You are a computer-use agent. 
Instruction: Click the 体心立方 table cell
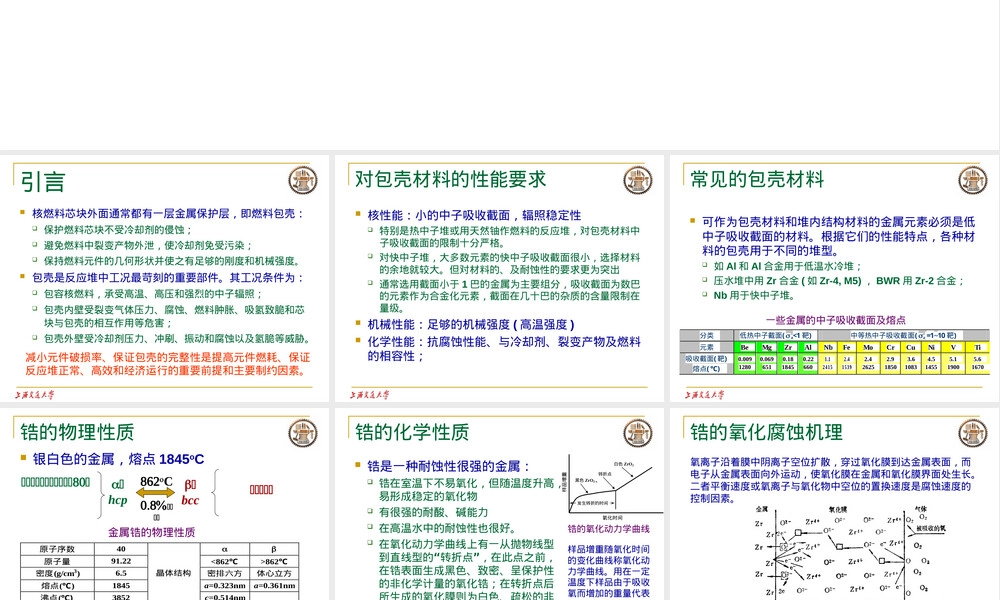point(274,573)
